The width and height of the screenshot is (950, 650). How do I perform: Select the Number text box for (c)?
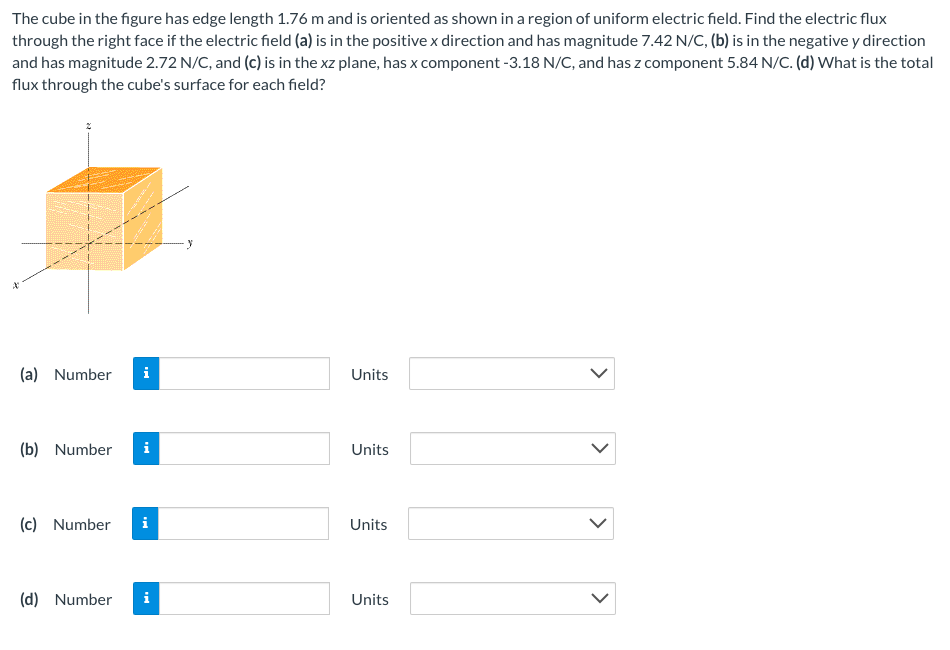click(243, 524)
